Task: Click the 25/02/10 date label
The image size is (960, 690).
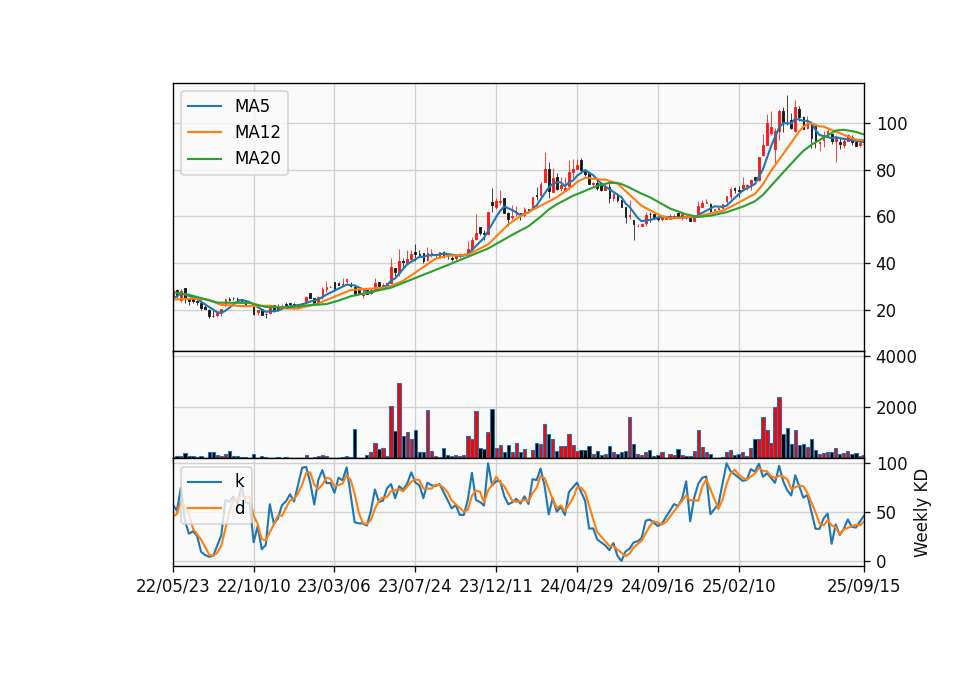Action: [x=738, y=586]
